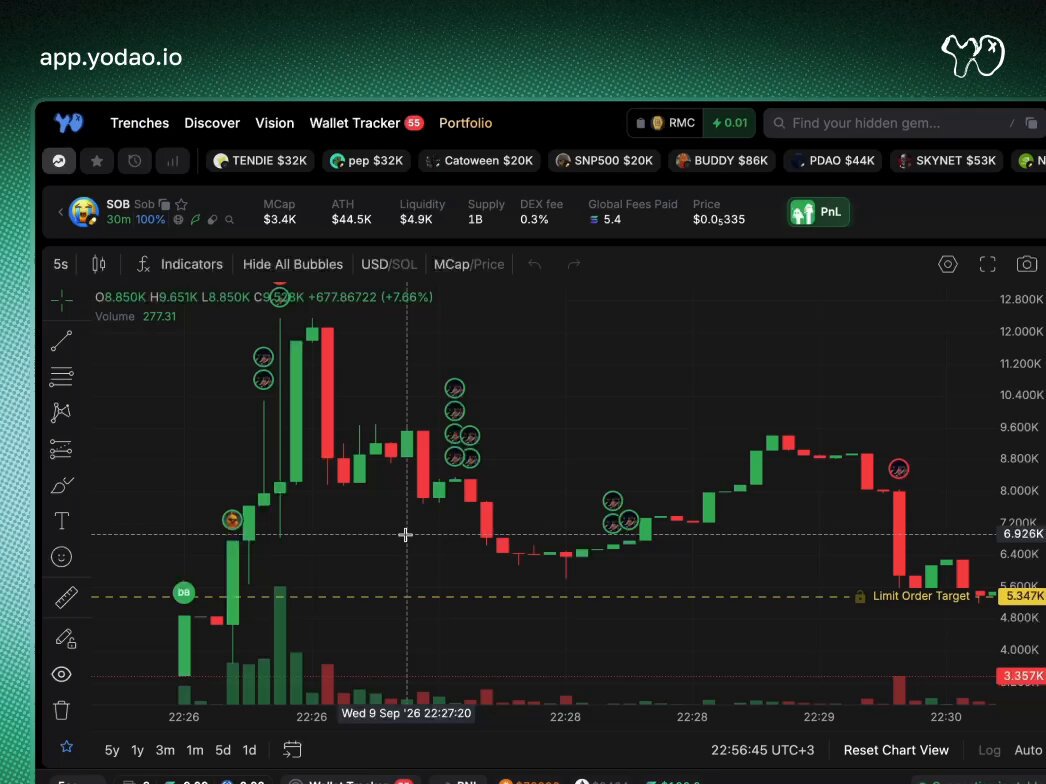Lock all drawing tools
The image size is (1046, 784).
65,639
